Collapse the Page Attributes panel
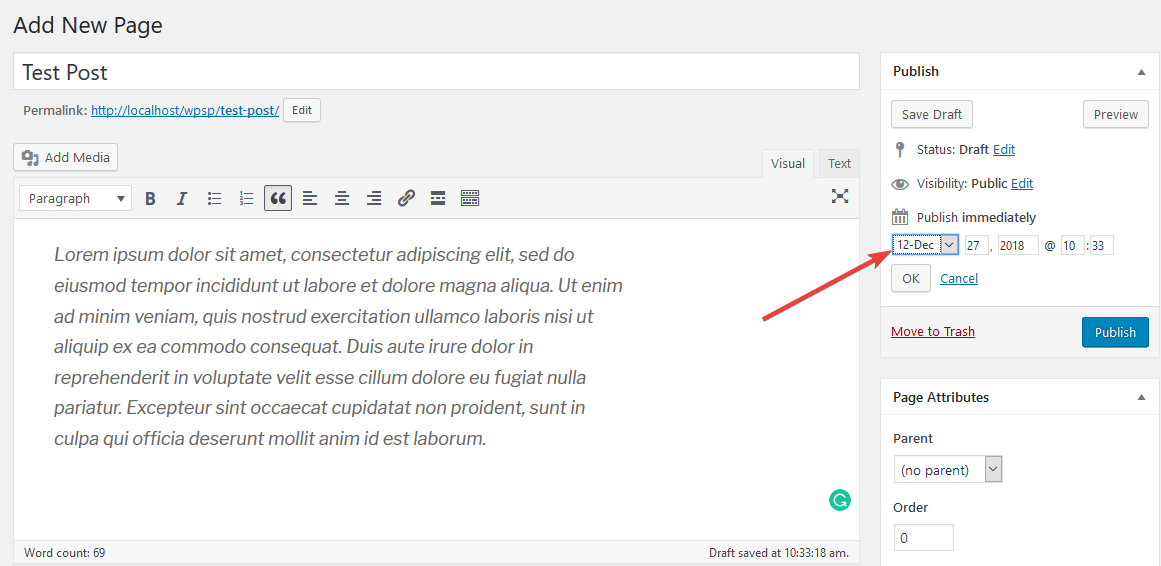This screenshot has height=566, width=1161. [1141, 398]
